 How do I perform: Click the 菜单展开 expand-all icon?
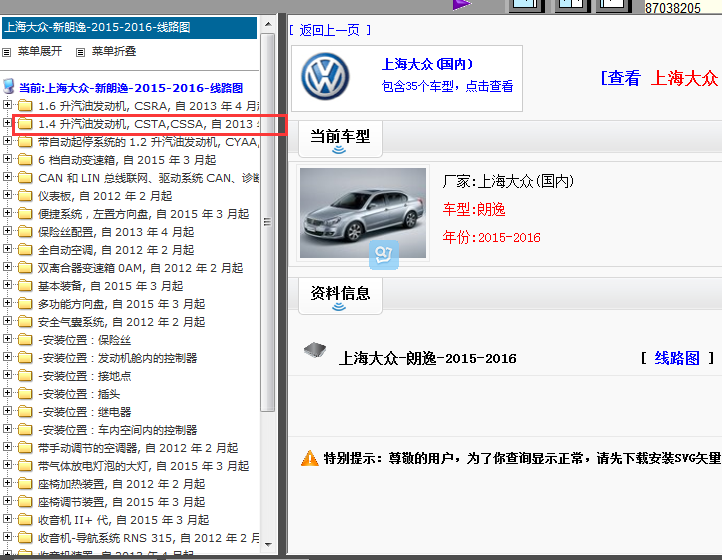[x=6, y=52]
